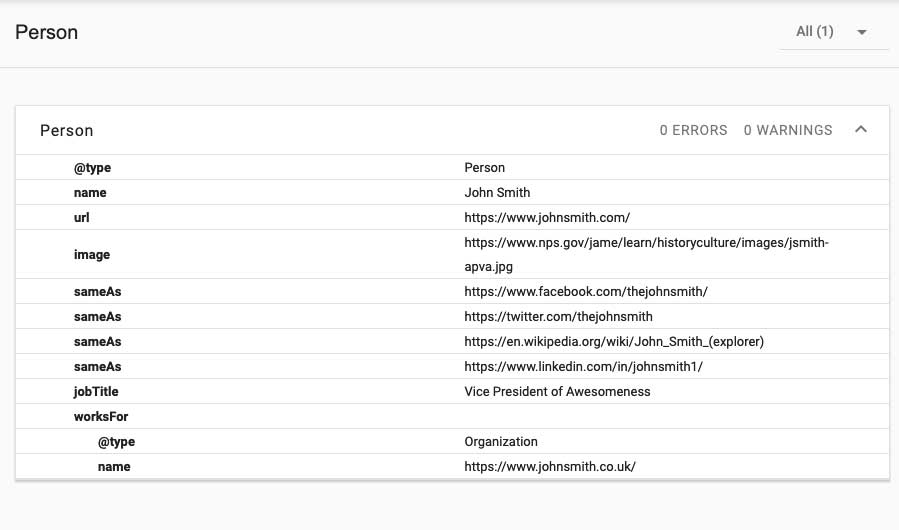Click the worksFor property label

101,417
